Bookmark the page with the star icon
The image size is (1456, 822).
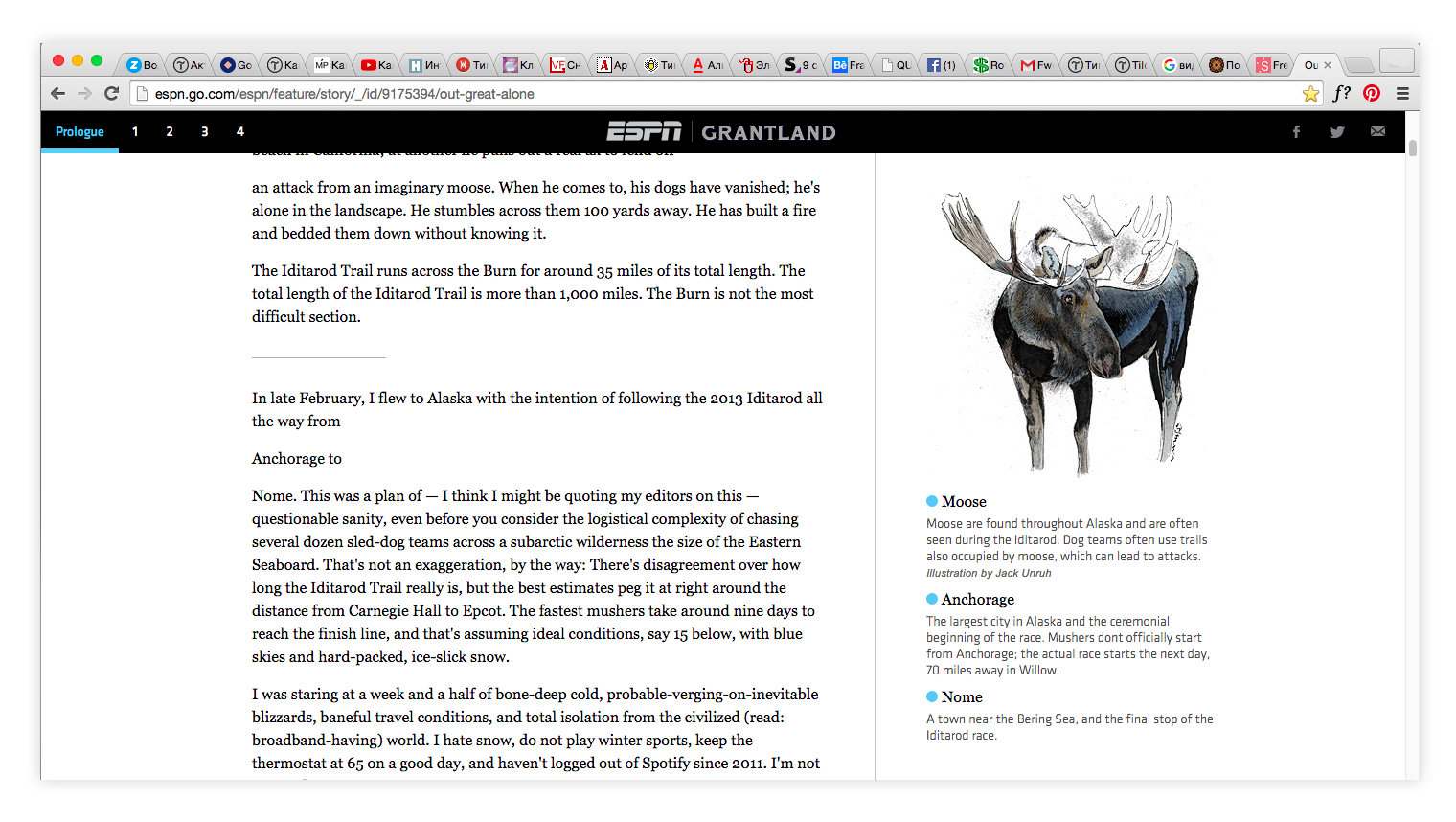pyautogui.click(x=1310, y=93)
